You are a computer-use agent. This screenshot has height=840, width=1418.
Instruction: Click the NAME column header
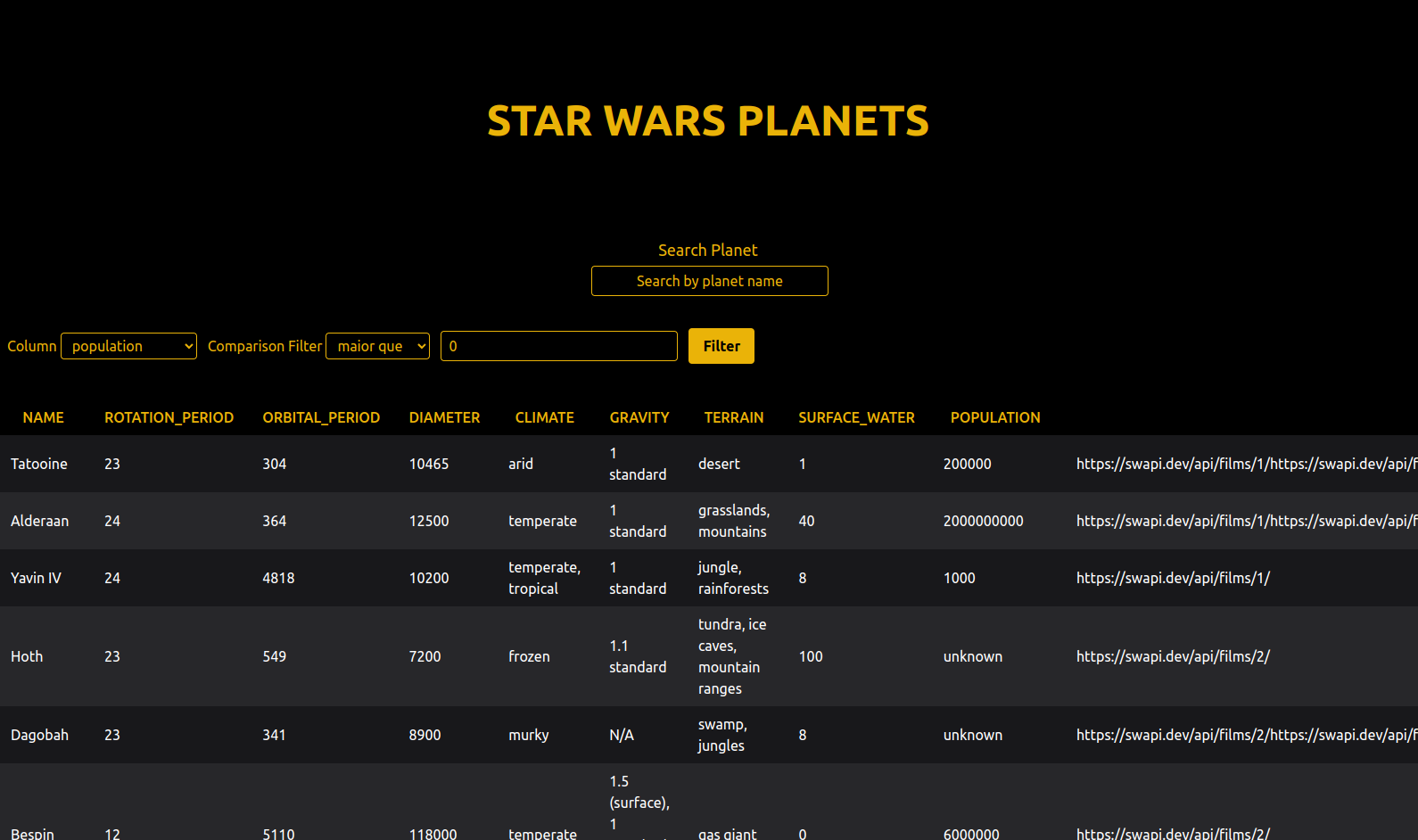click(44, 417)
